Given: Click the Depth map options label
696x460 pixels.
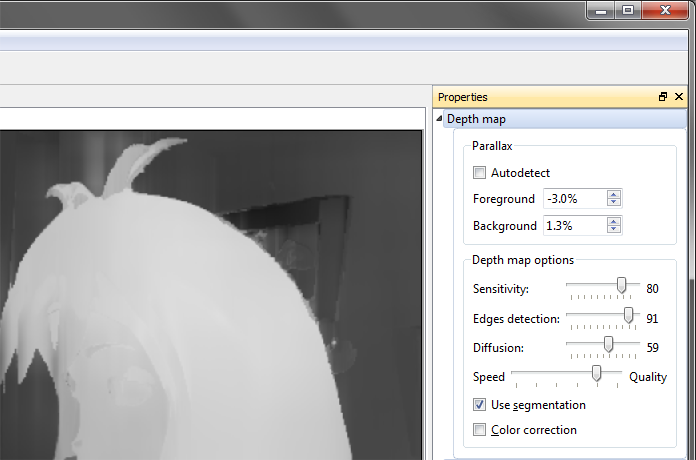Looking at the screenshot, I should (523, 260).
